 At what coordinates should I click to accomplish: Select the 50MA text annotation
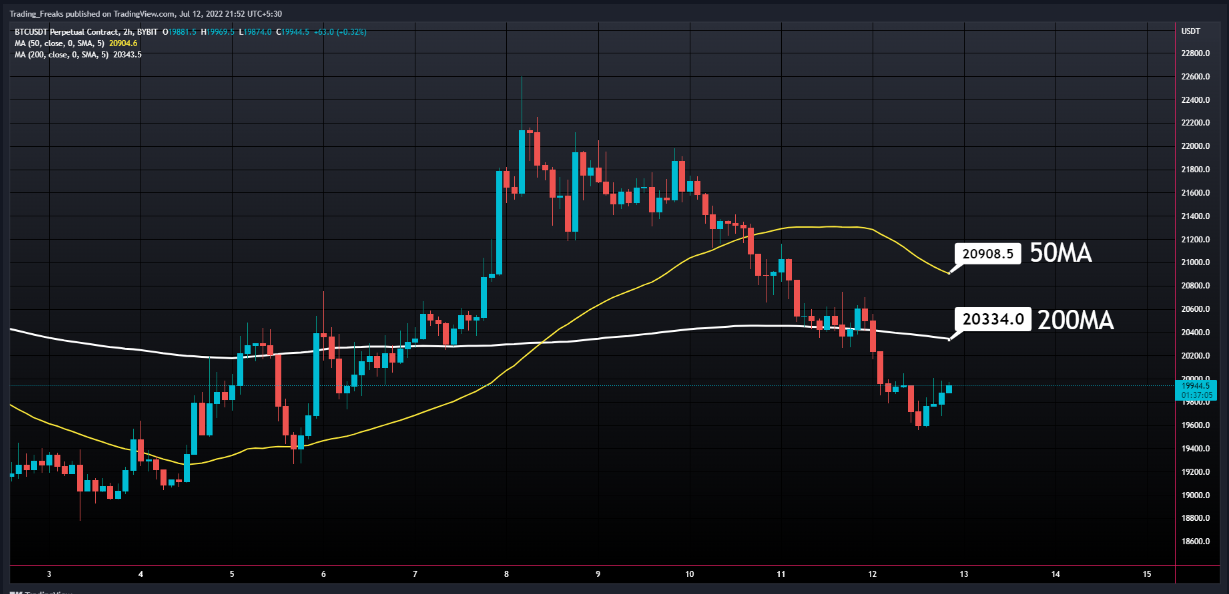(x=1061, y=254)
